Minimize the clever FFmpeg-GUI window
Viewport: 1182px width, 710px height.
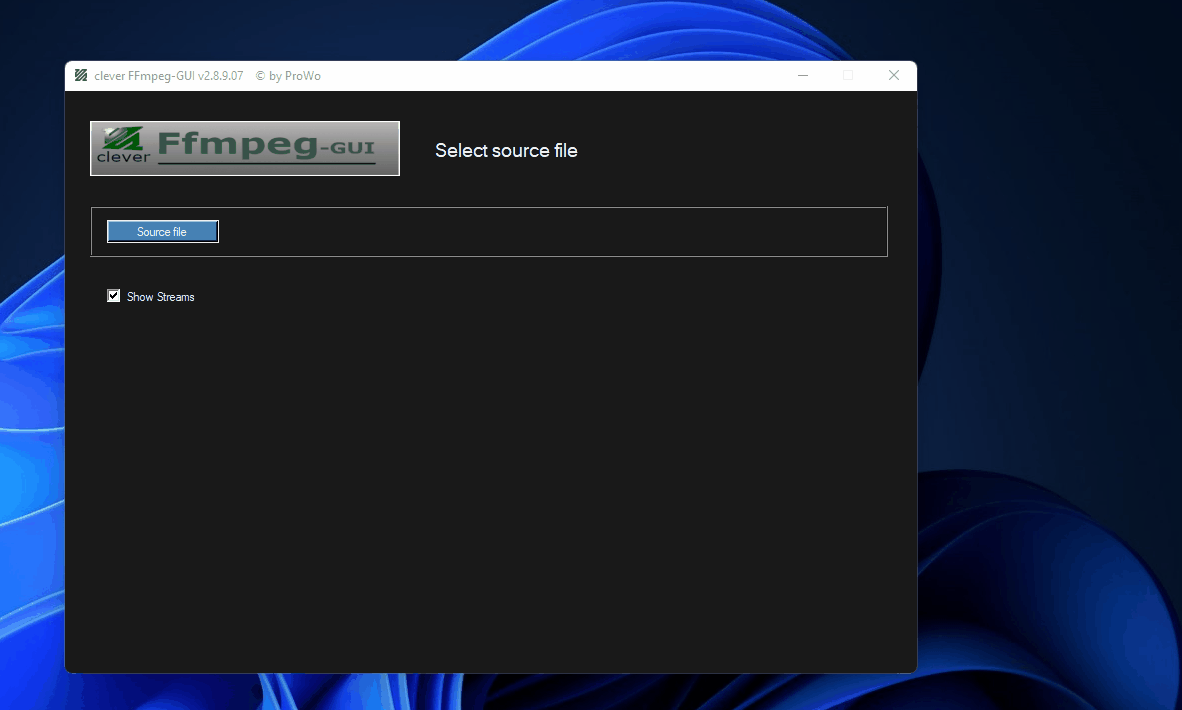tap(803, 75)
